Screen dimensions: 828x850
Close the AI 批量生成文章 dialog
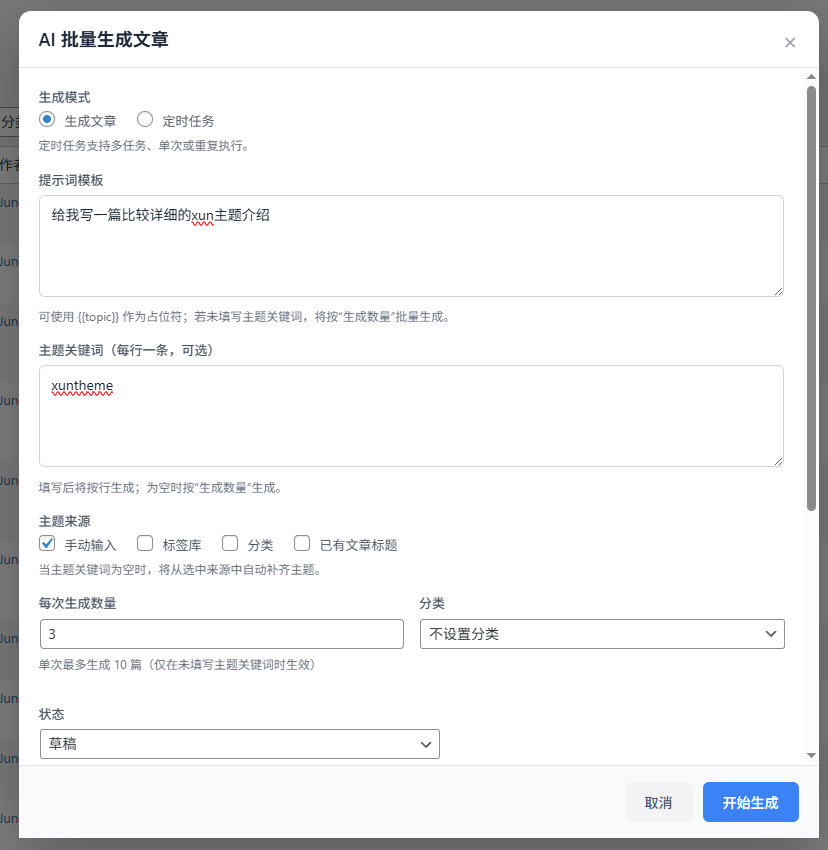coord(790,42)
